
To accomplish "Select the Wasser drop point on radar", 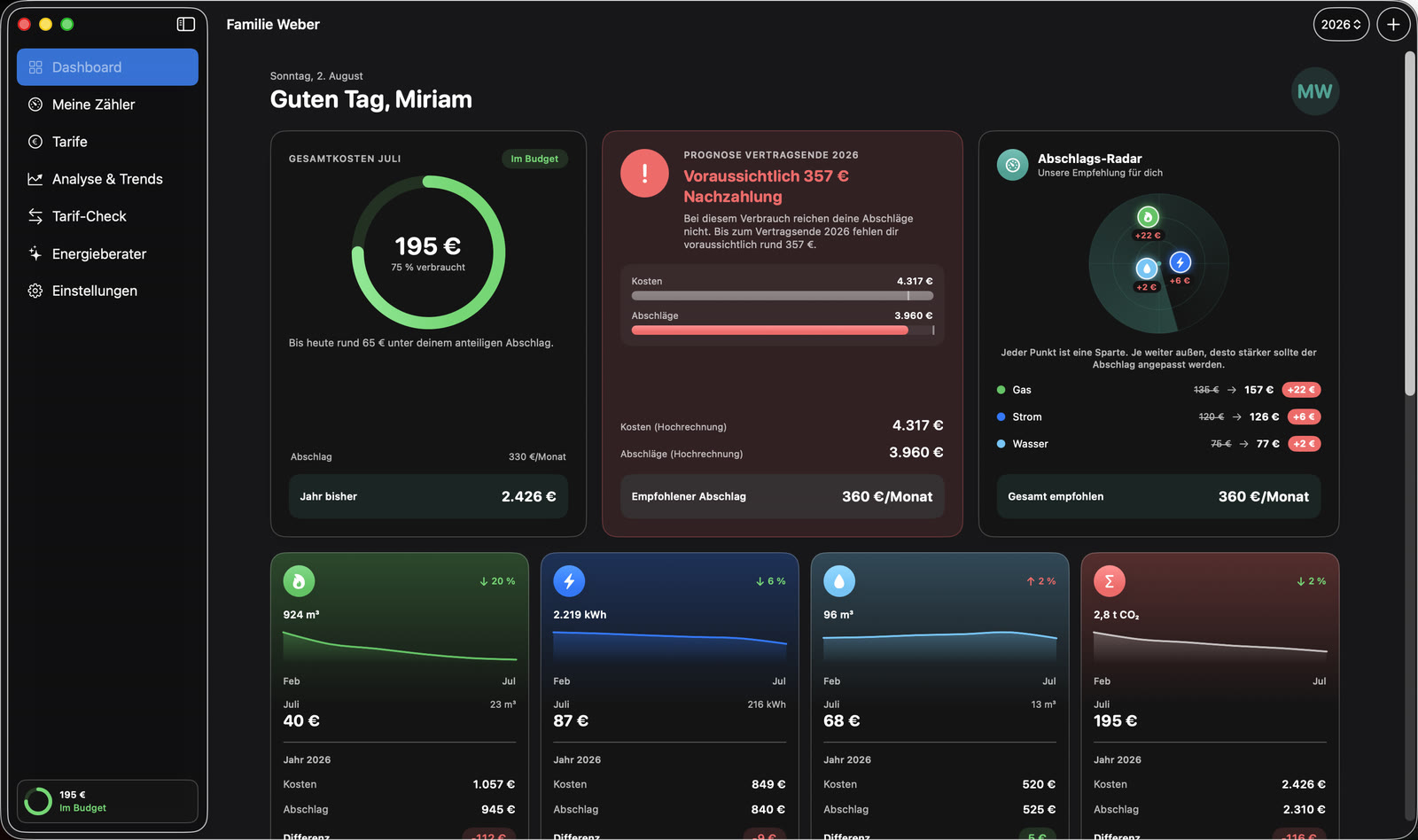I will pyautogui.click(x=1147, y=268).
